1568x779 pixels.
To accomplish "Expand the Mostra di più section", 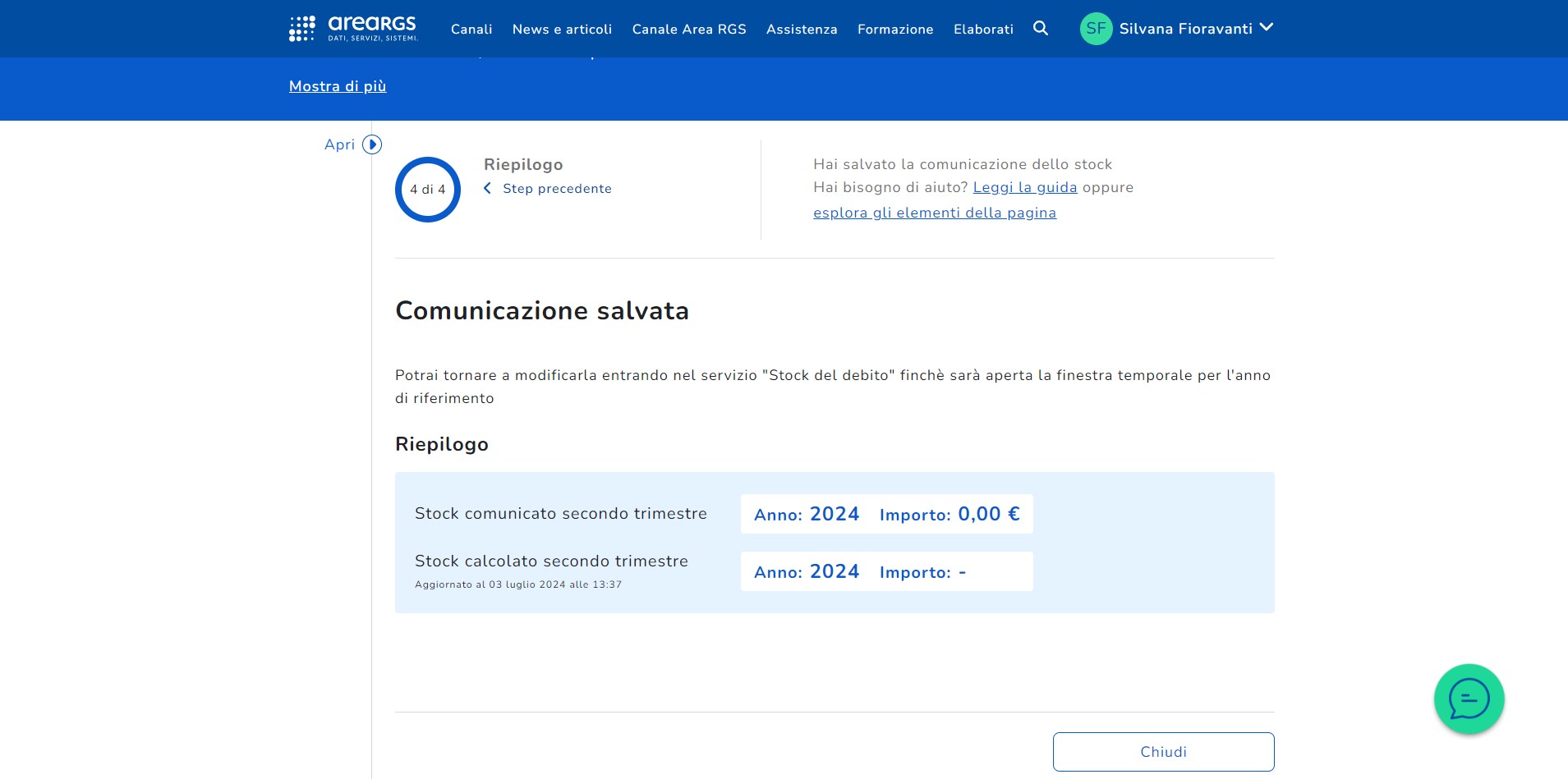I will point(338,86).
